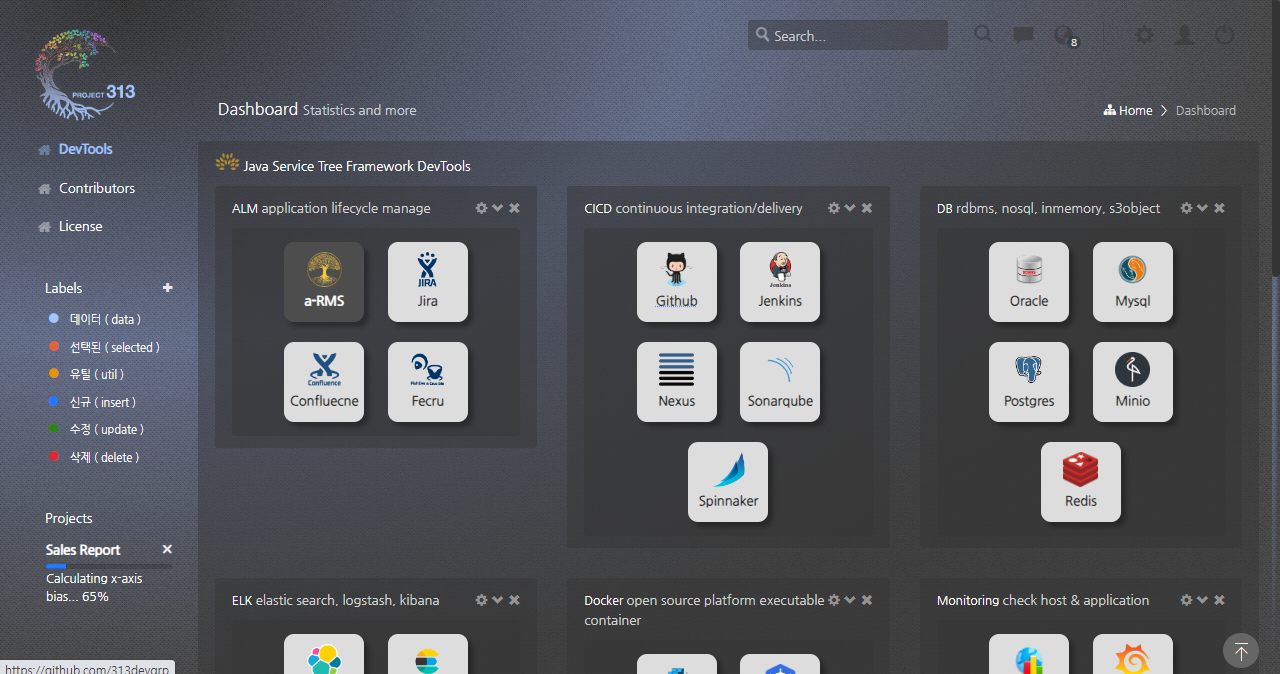This screenshot has width=1280, height=674.
Task: Collapse the Monitoring panel chevron
Action: tap(1203, 600)
